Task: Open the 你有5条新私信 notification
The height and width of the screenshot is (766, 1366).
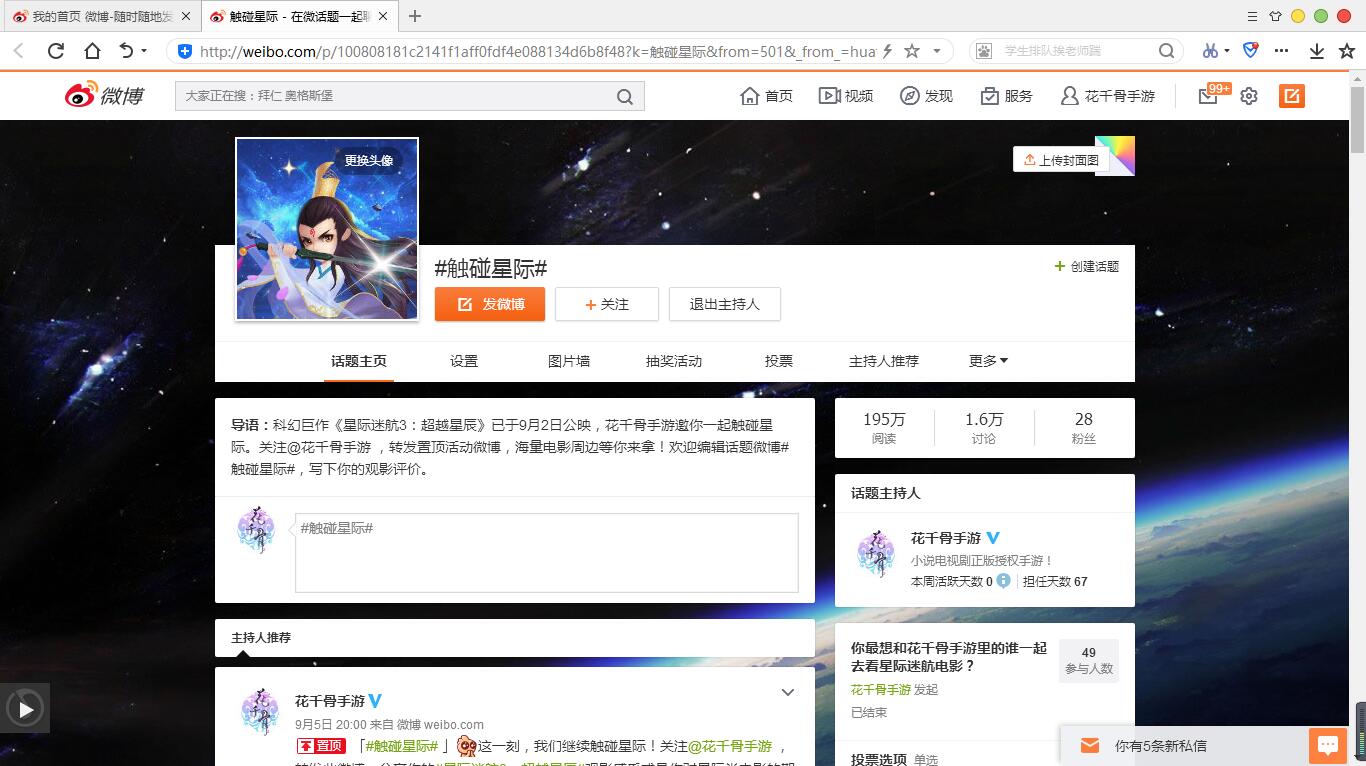Action: tap(1160, 746)
